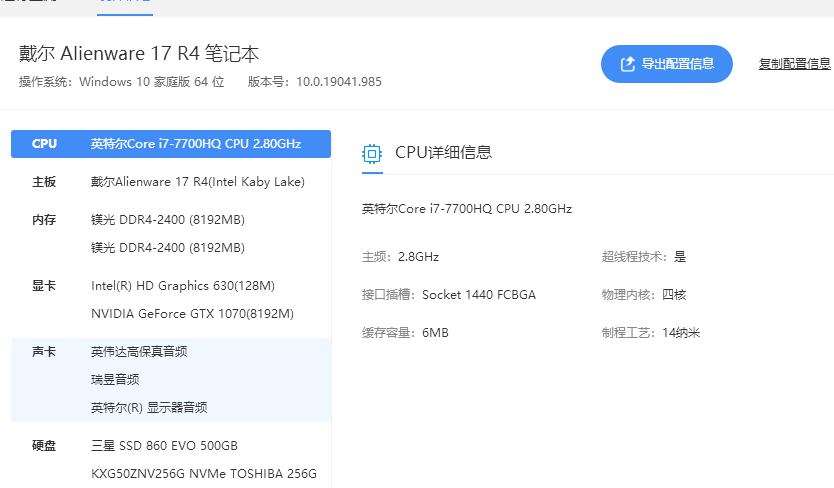
Task: Click the 操作系统 Windows 10 家庭版 text
Action: click(x=121, y=82)
